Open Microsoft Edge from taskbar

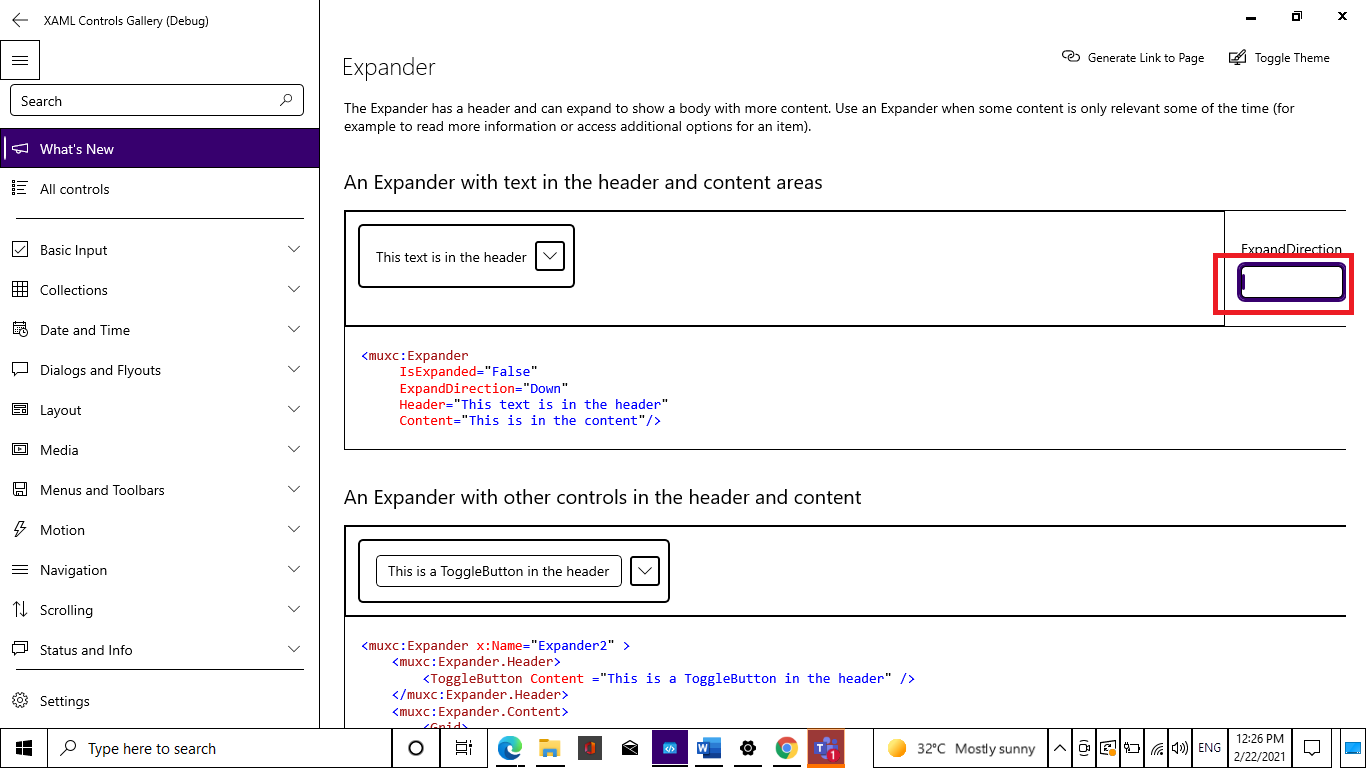pyautogui.click(x=510, y=748)
